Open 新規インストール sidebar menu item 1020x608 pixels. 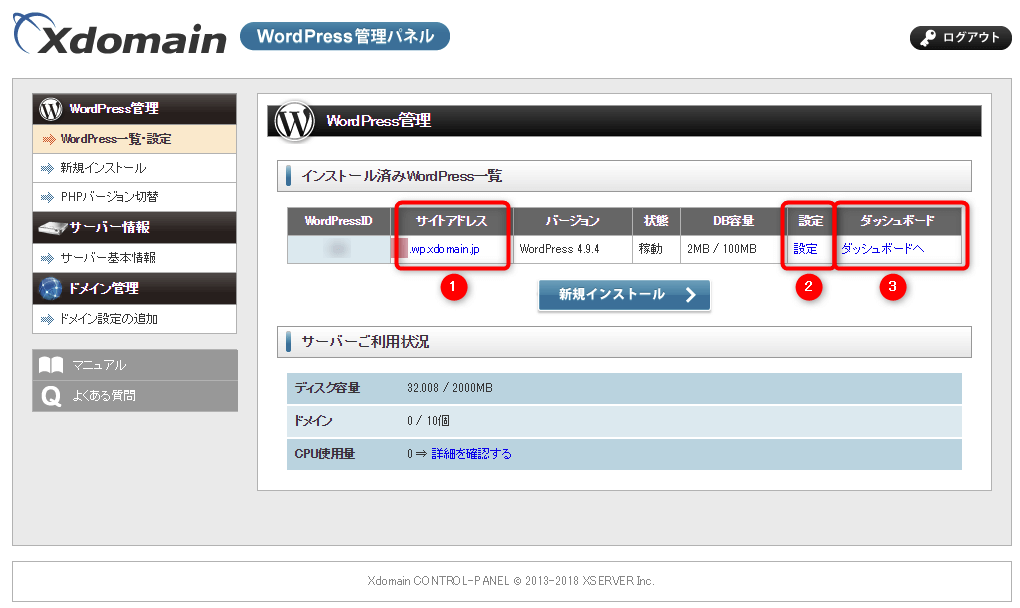pyautogui.click(x=102, y=168)
